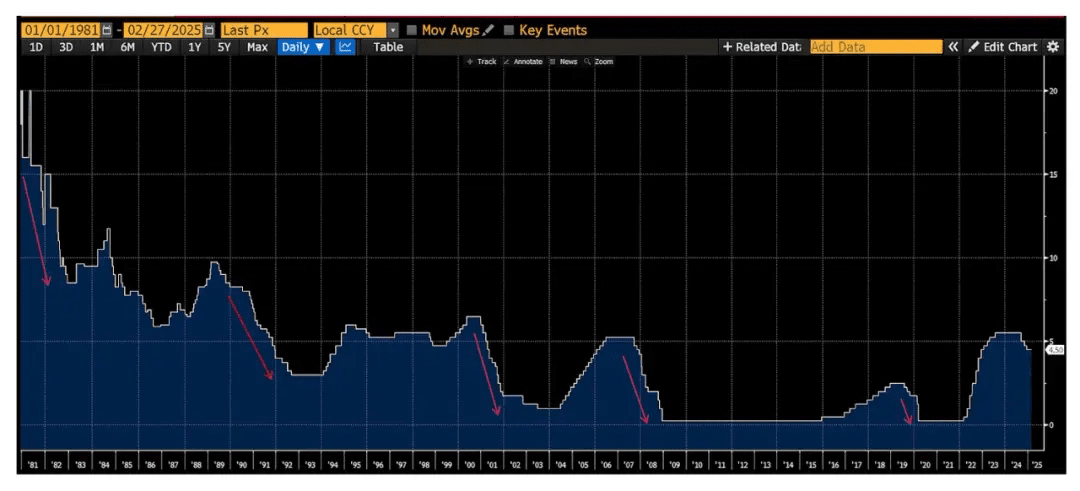
Task: Click the line chart type icon
Action: coord(345,47)
